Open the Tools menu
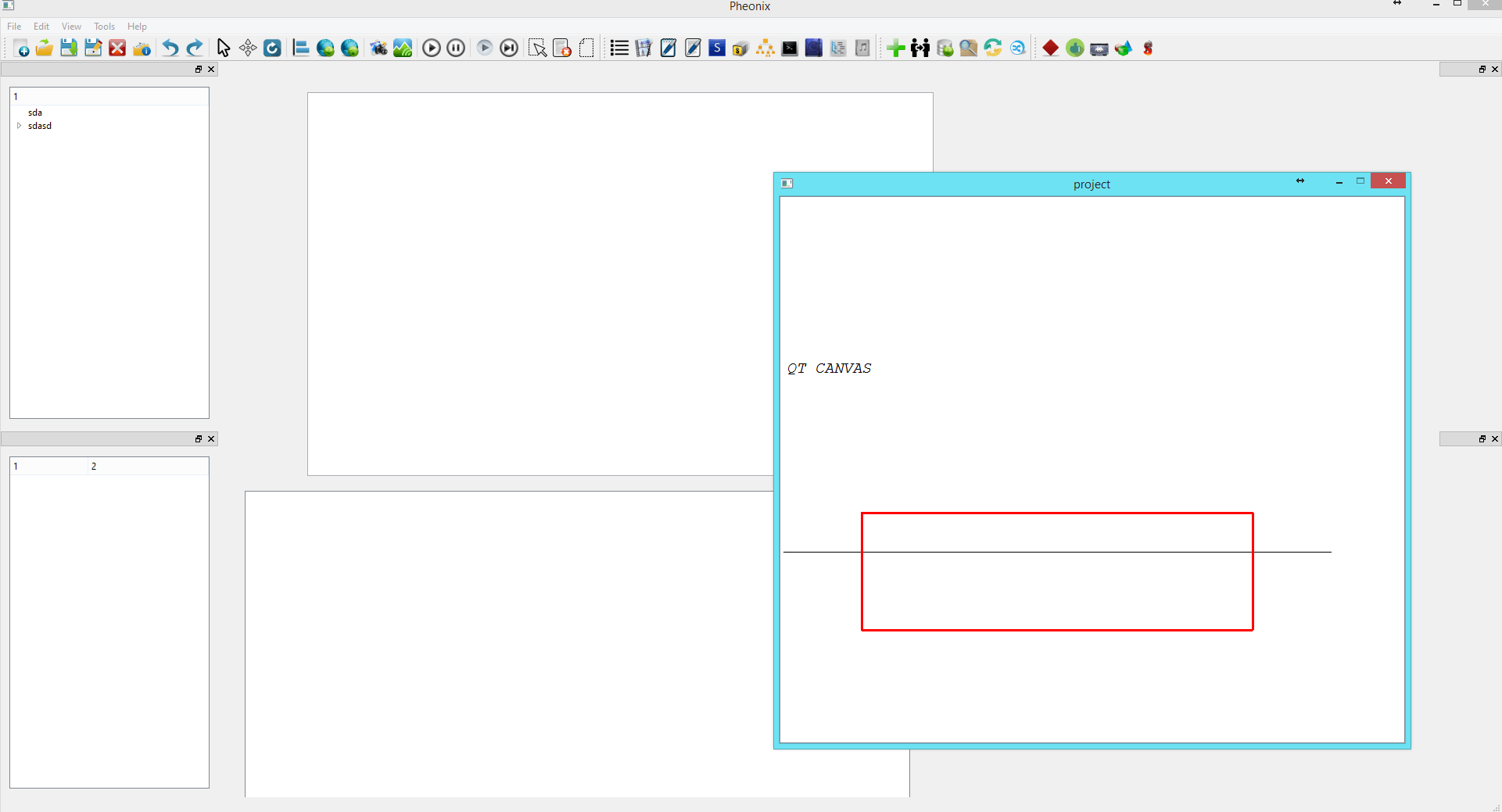1502x812 pixels. click(104, 27)
